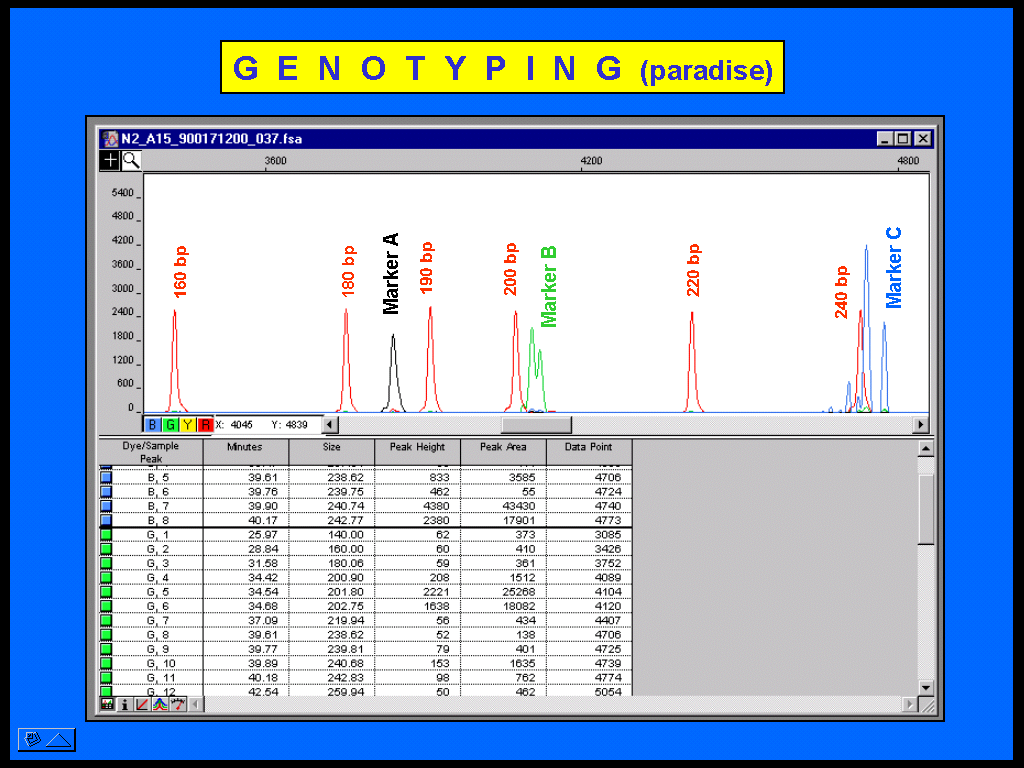Viewport: 1024px width, 768px height.
Task: Click the chart's scroll right arrow
Action: point(921,425)
